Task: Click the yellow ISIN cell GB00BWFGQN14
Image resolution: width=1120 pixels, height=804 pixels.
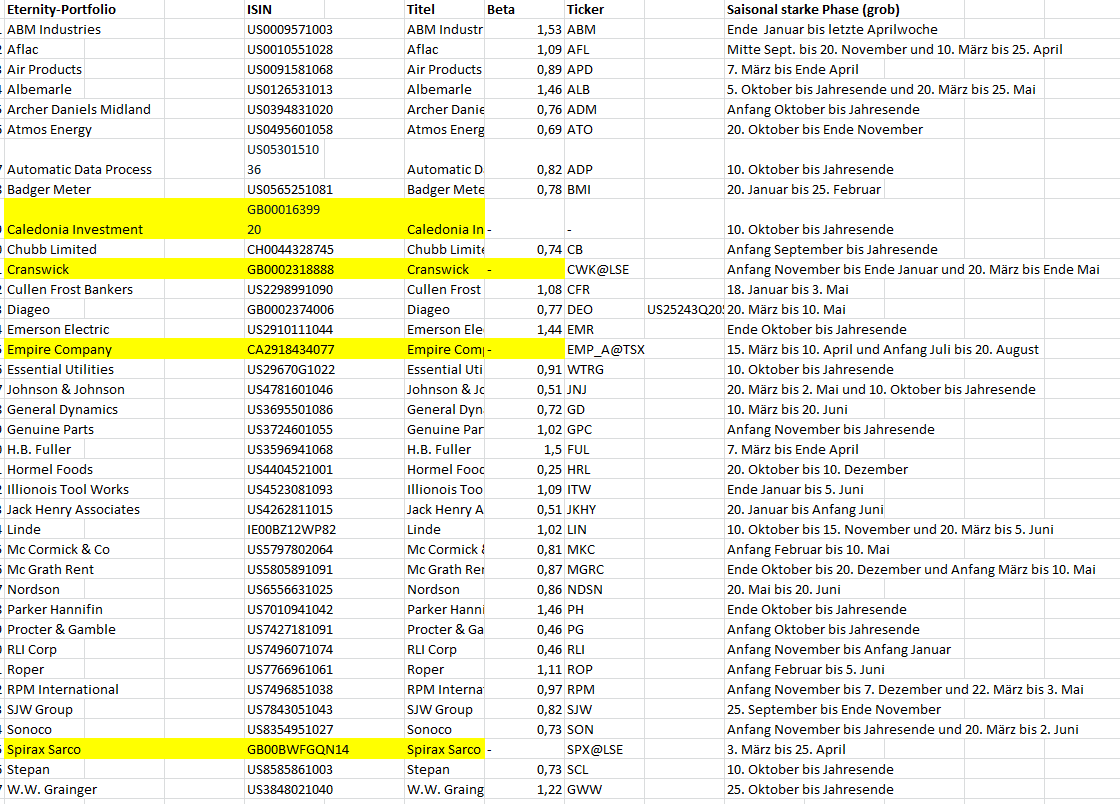Action: 298,749
